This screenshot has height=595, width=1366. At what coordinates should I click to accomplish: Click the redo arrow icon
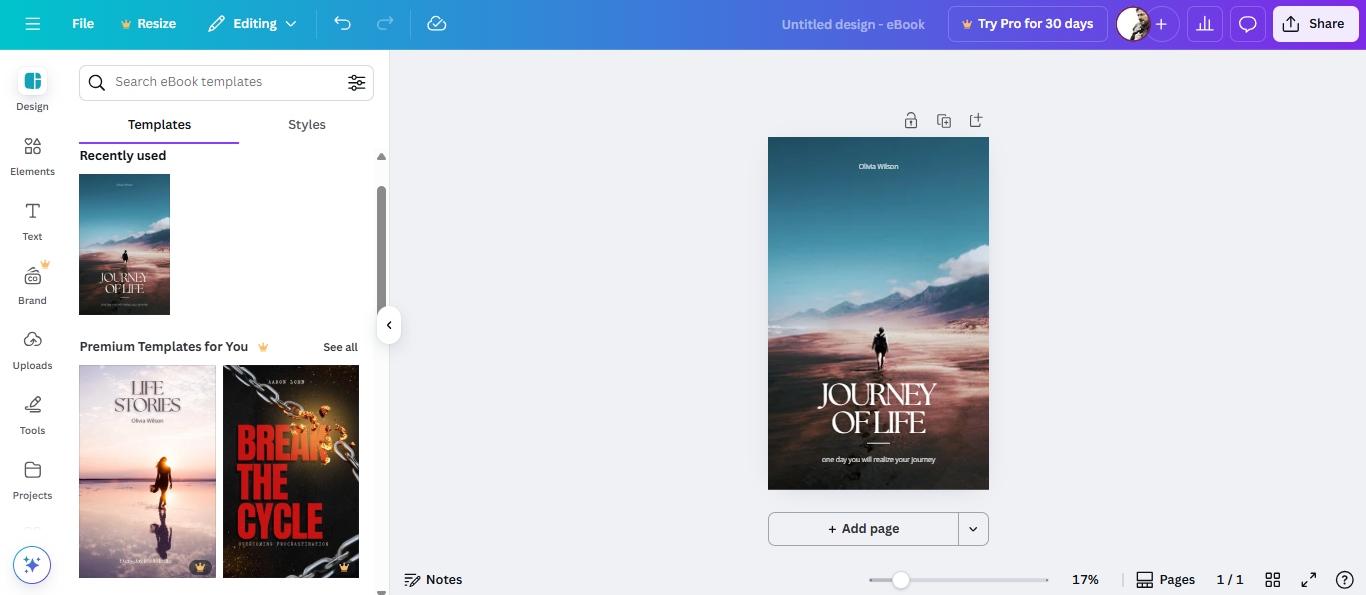tap(384, 23)
